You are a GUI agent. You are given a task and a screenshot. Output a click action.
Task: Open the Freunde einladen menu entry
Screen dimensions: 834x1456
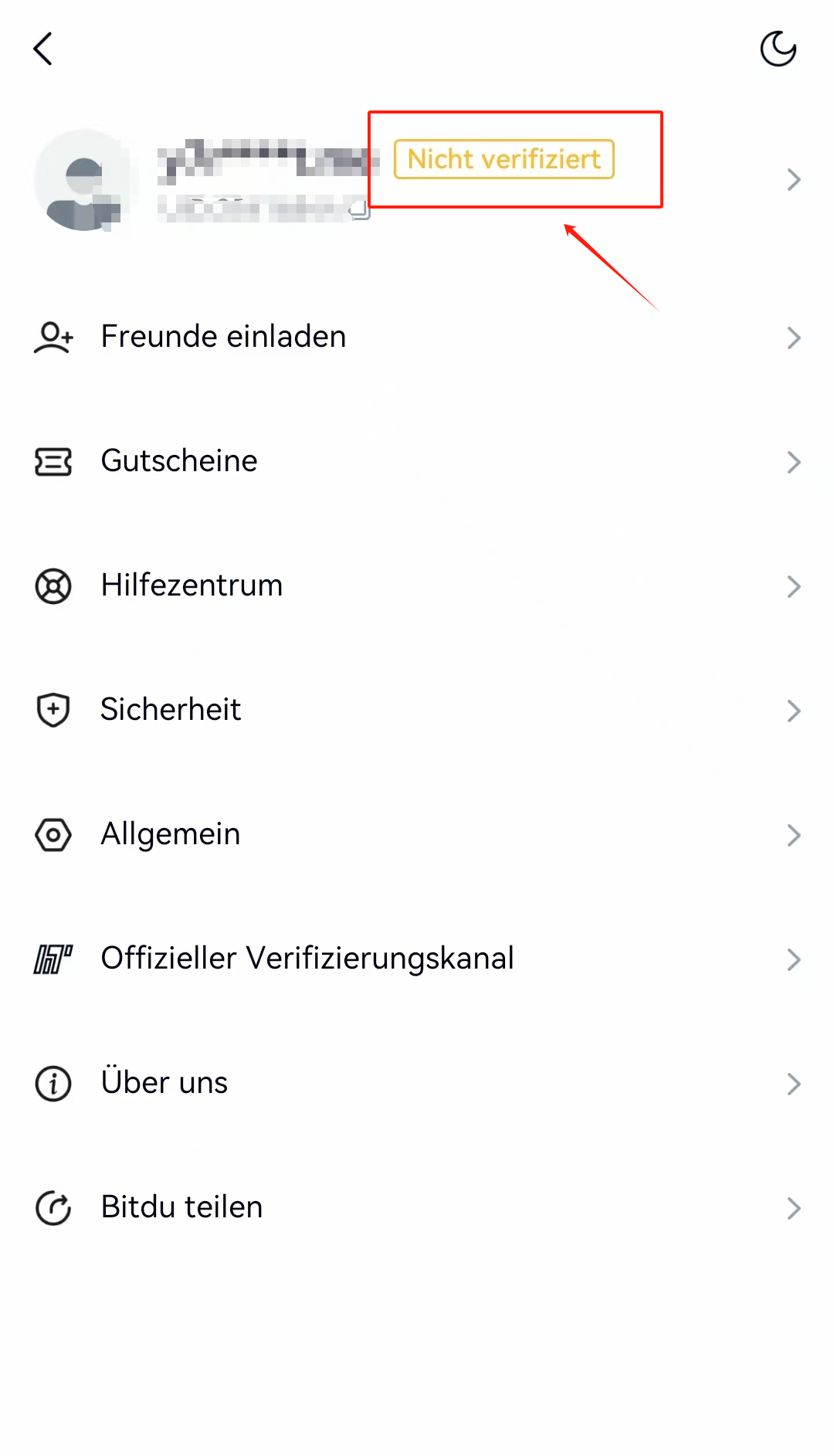(417, 338)
